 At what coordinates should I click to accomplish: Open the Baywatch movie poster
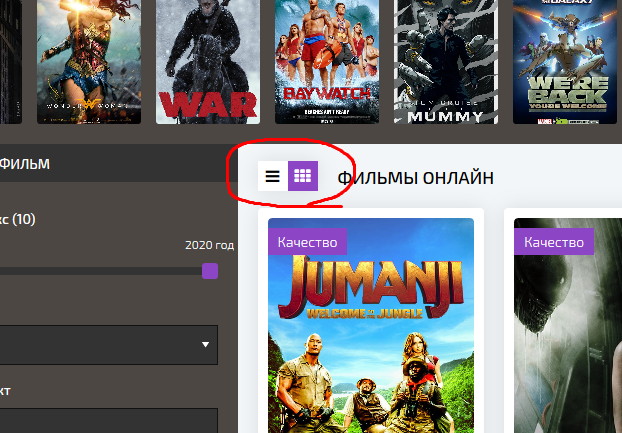click(327, 62)
